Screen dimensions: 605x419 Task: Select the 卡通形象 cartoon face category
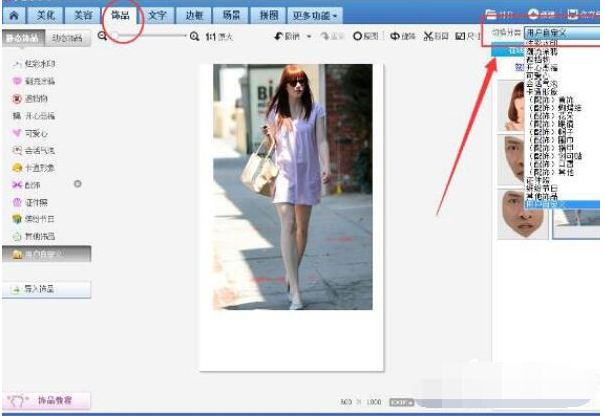40,167
